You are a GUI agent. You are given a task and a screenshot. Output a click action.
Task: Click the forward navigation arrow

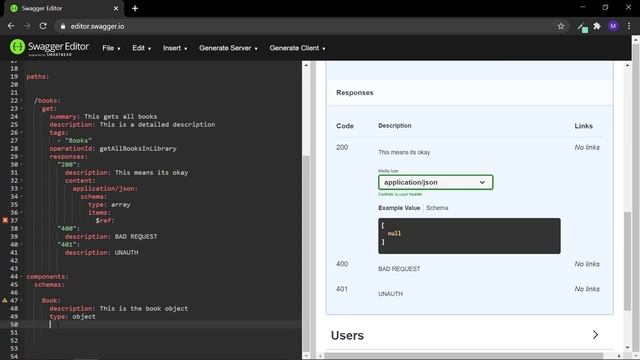(x=27, y=26)
